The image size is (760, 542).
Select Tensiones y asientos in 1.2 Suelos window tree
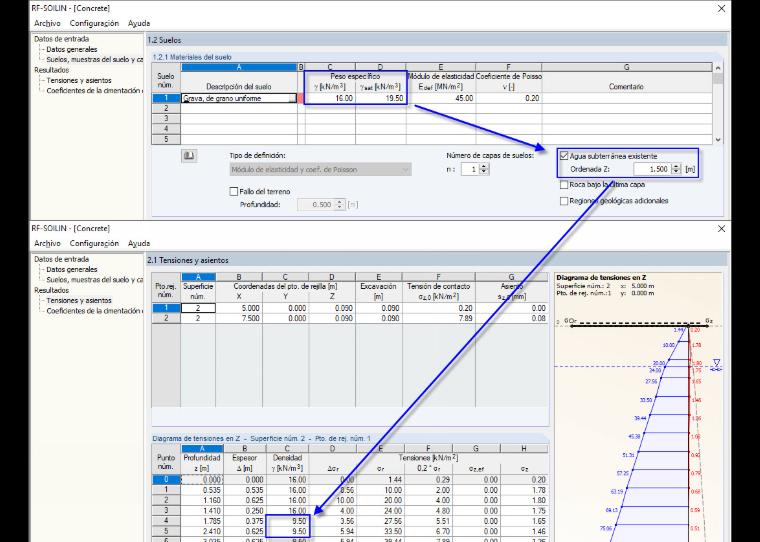(79, 80)
